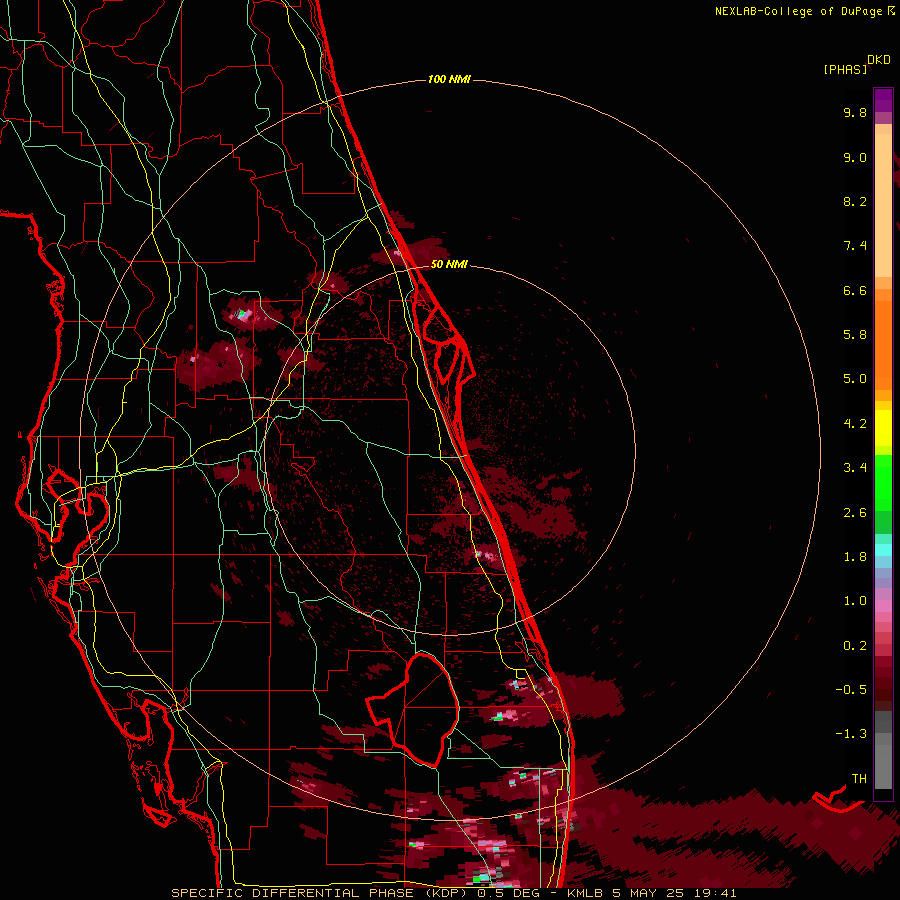Click the Specific Differential Phase KMLB caption
The width and height of the screenshot is (900, 900).
click(454, 893)
